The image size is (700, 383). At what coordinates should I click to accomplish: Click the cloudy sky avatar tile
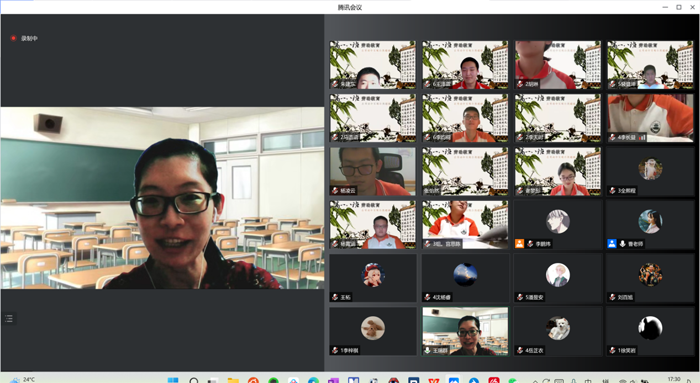pos(465,275)
